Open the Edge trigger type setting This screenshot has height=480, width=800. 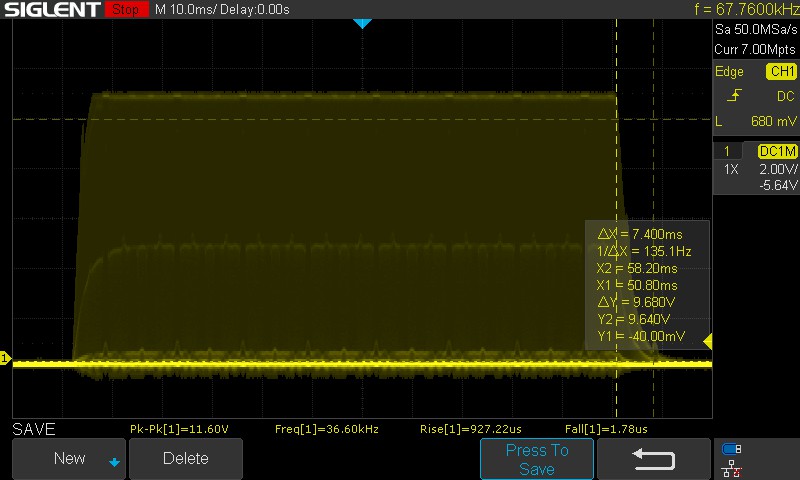coord(729,71)
